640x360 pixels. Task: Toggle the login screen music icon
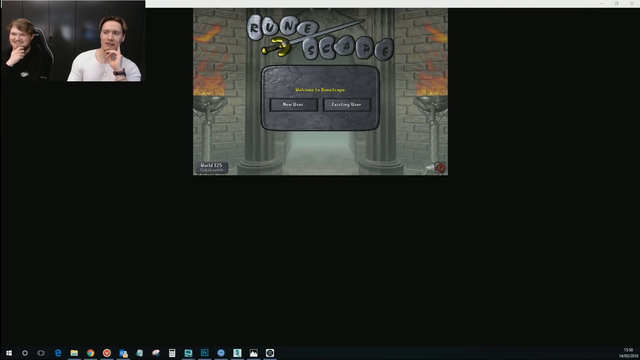(440, 168)
